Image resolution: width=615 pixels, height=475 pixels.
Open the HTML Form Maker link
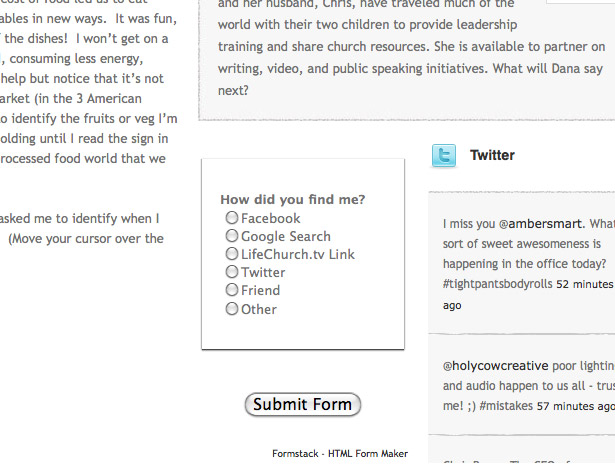[x=368, y=454]
